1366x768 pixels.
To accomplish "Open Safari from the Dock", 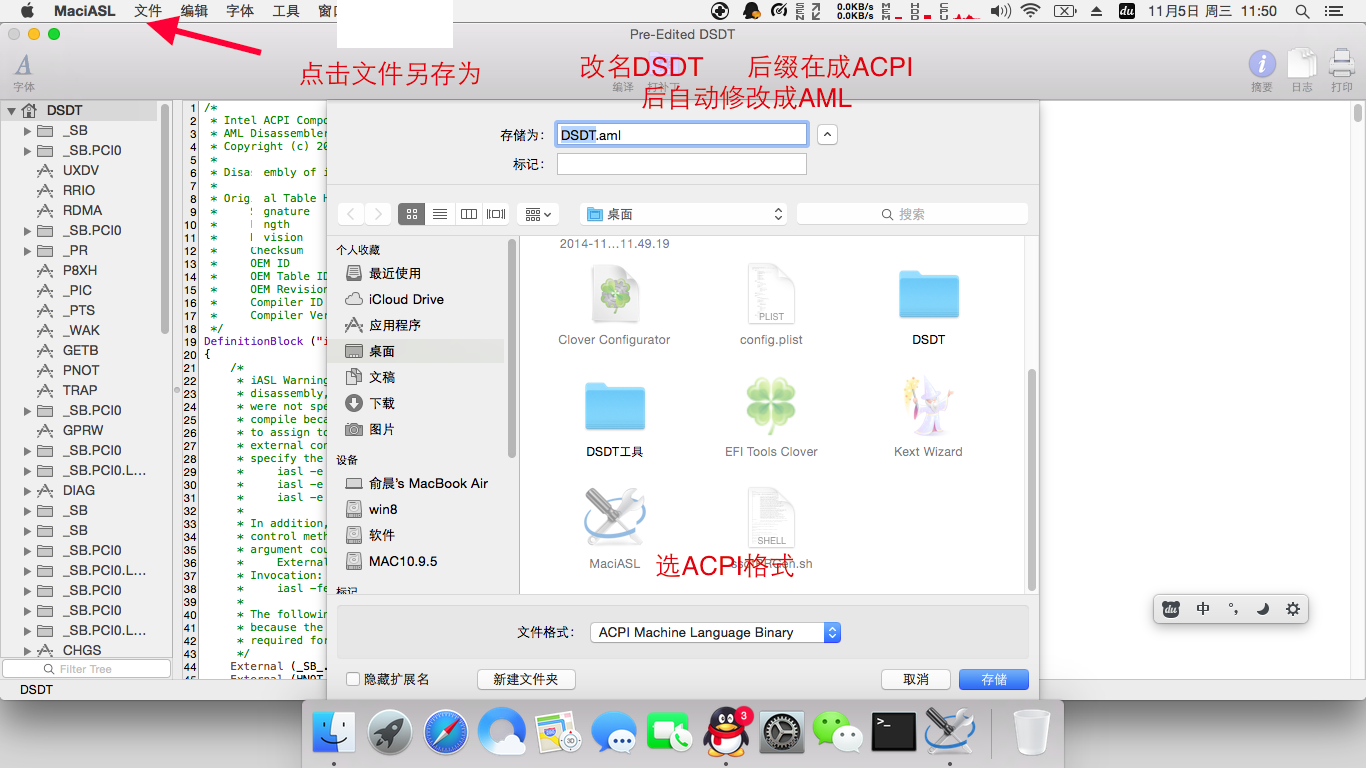I will pyautogui.click(x=445, y=732).
